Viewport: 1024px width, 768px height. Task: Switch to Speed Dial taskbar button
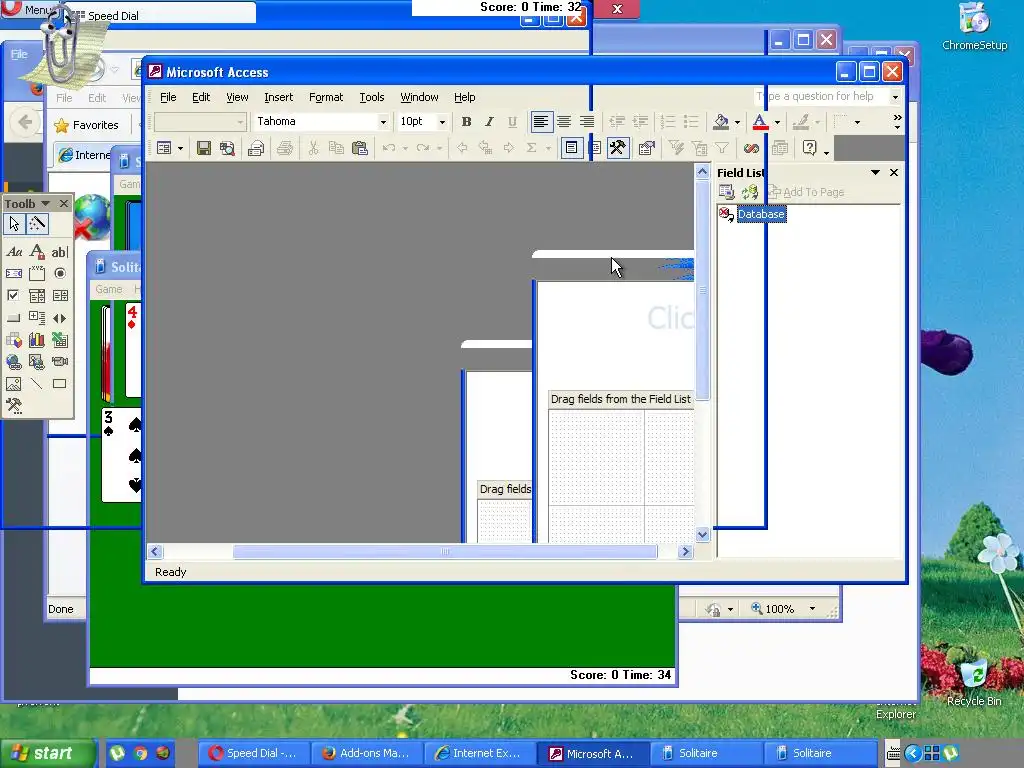[253, 753]
